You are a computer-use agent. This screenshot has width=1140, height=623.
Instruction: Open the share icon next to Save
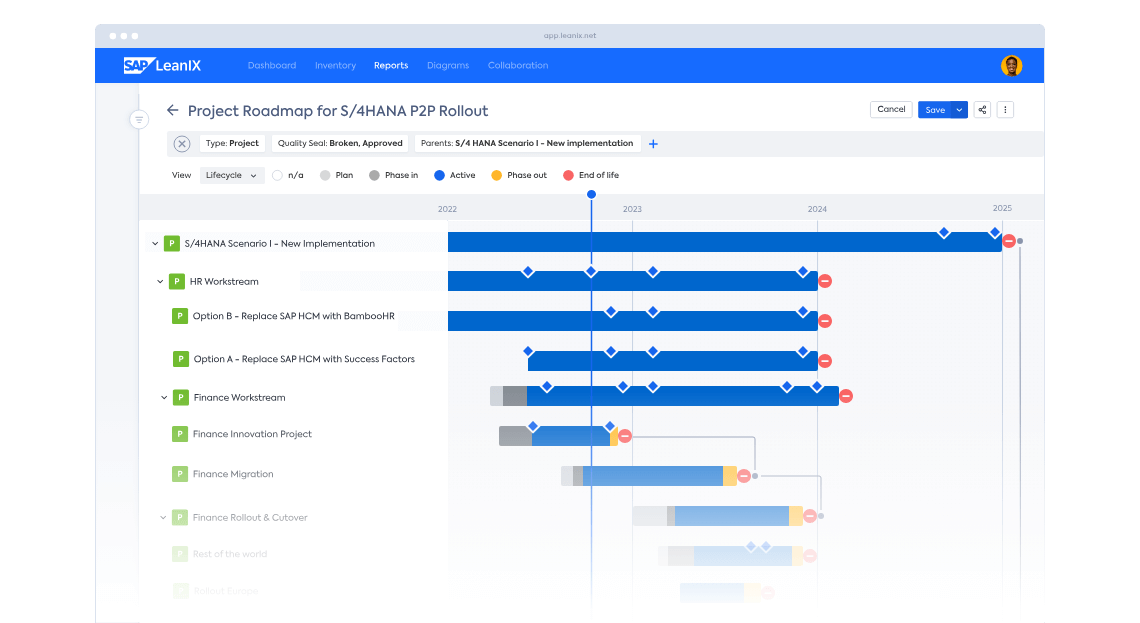982,110
